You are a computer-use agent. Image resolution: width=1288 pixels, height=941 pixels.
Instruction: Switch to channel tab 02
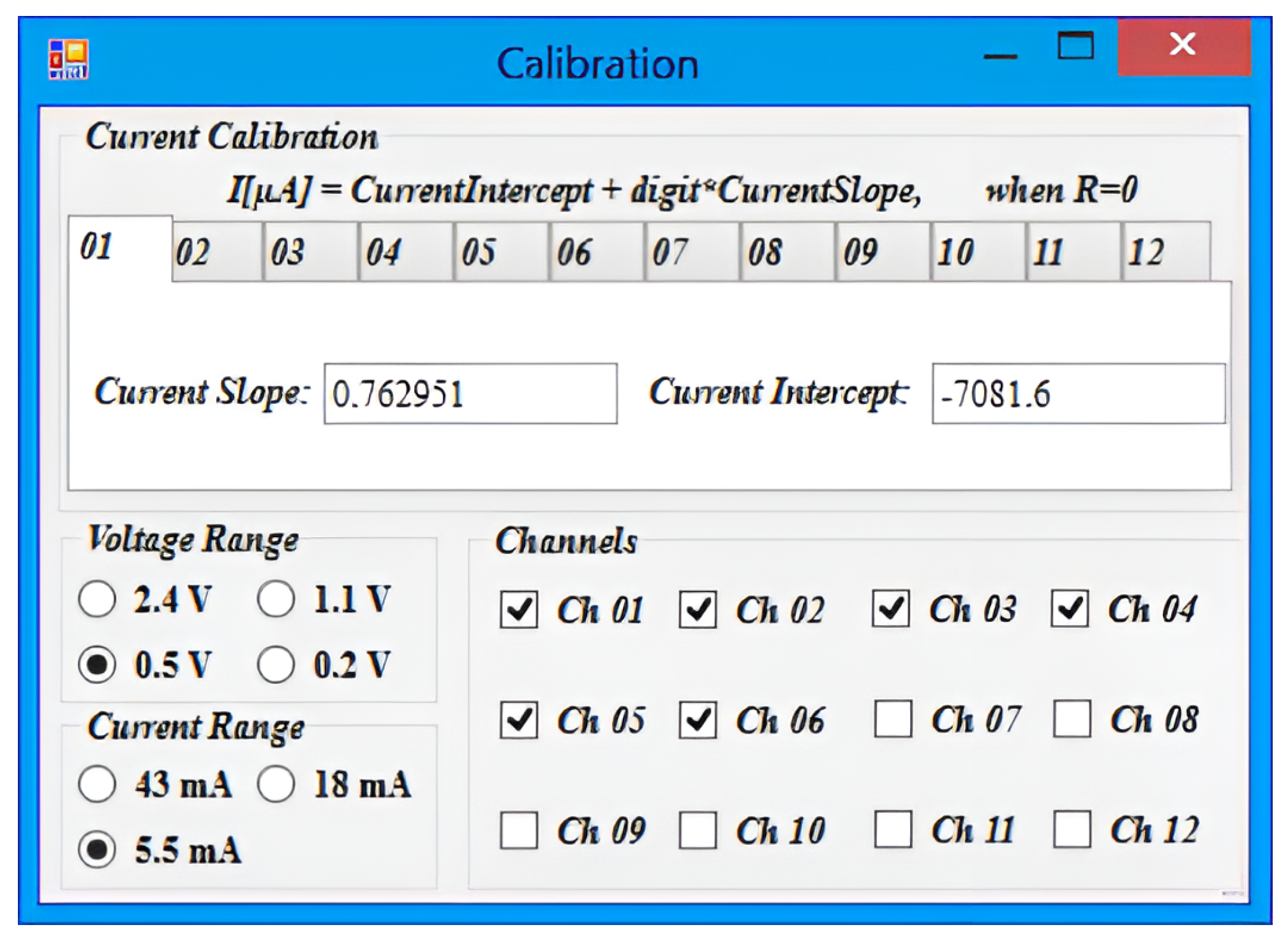(216, 252)
